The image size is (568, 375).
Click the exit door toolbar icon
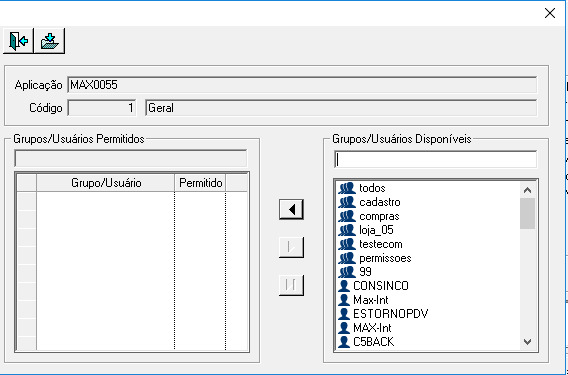pos(18,41)
